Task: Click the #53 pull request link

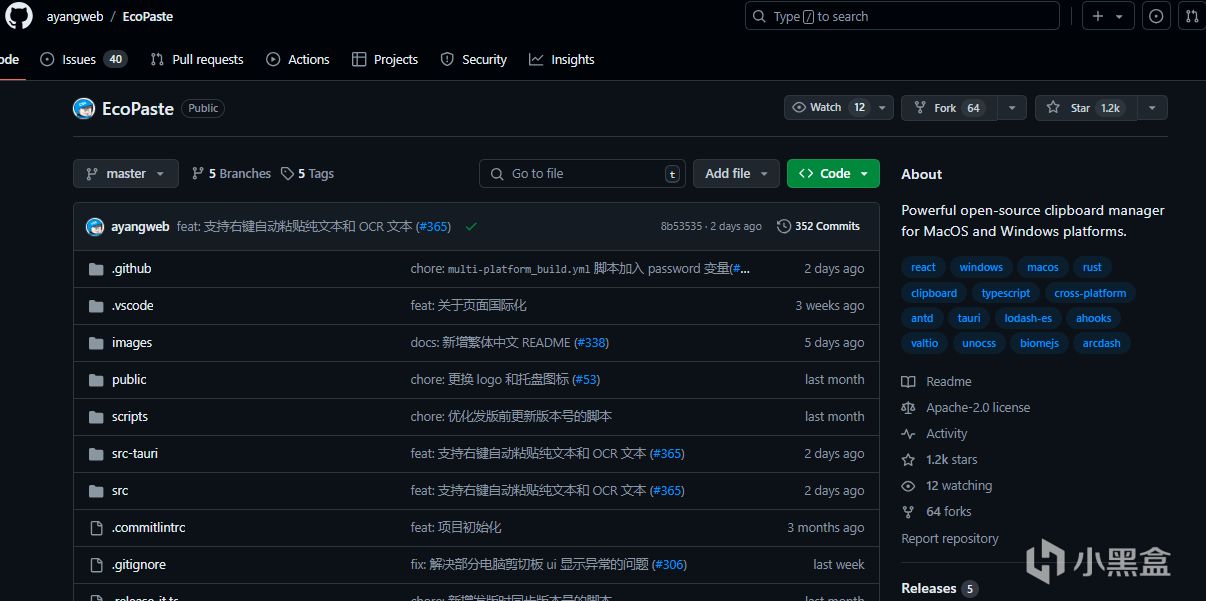Action: coord(586,380)
